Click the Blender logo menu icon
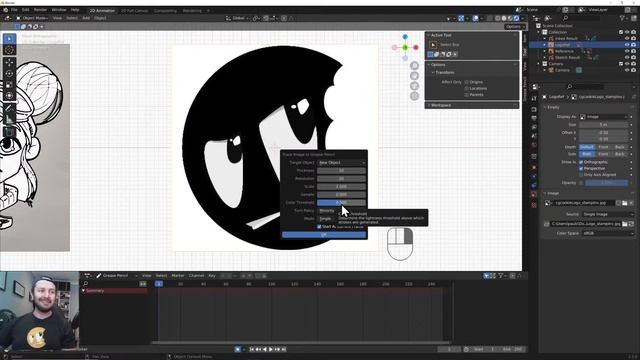The width and height of the screenshot is (640, 360). 6,10
